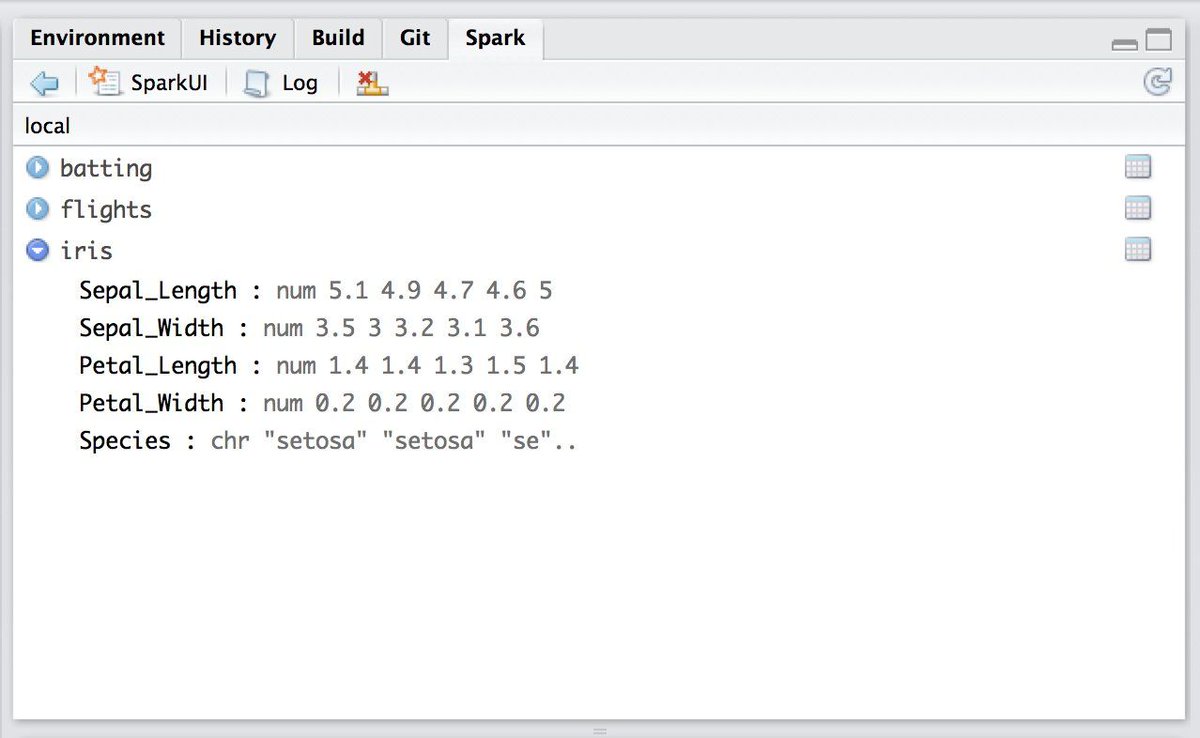Open the History tab

click(237, 37)
